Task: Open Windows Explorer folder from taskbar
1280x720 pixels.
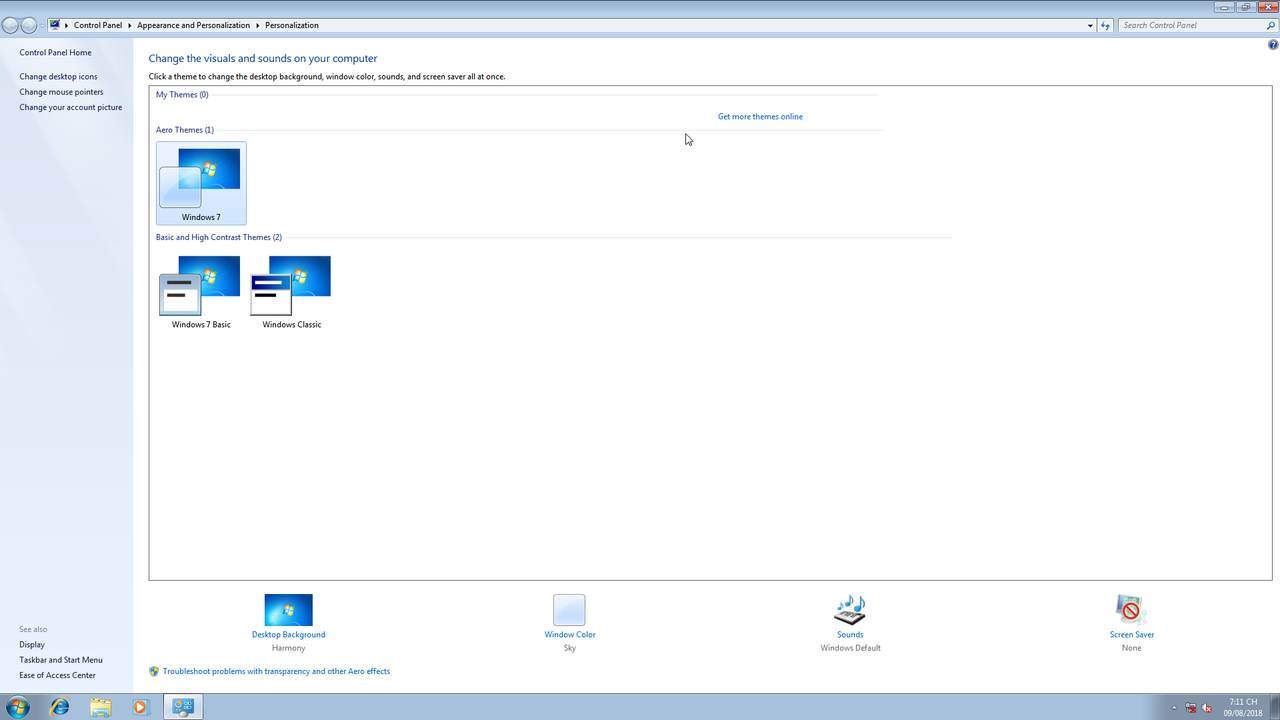Action: click(x=100, y=707)
